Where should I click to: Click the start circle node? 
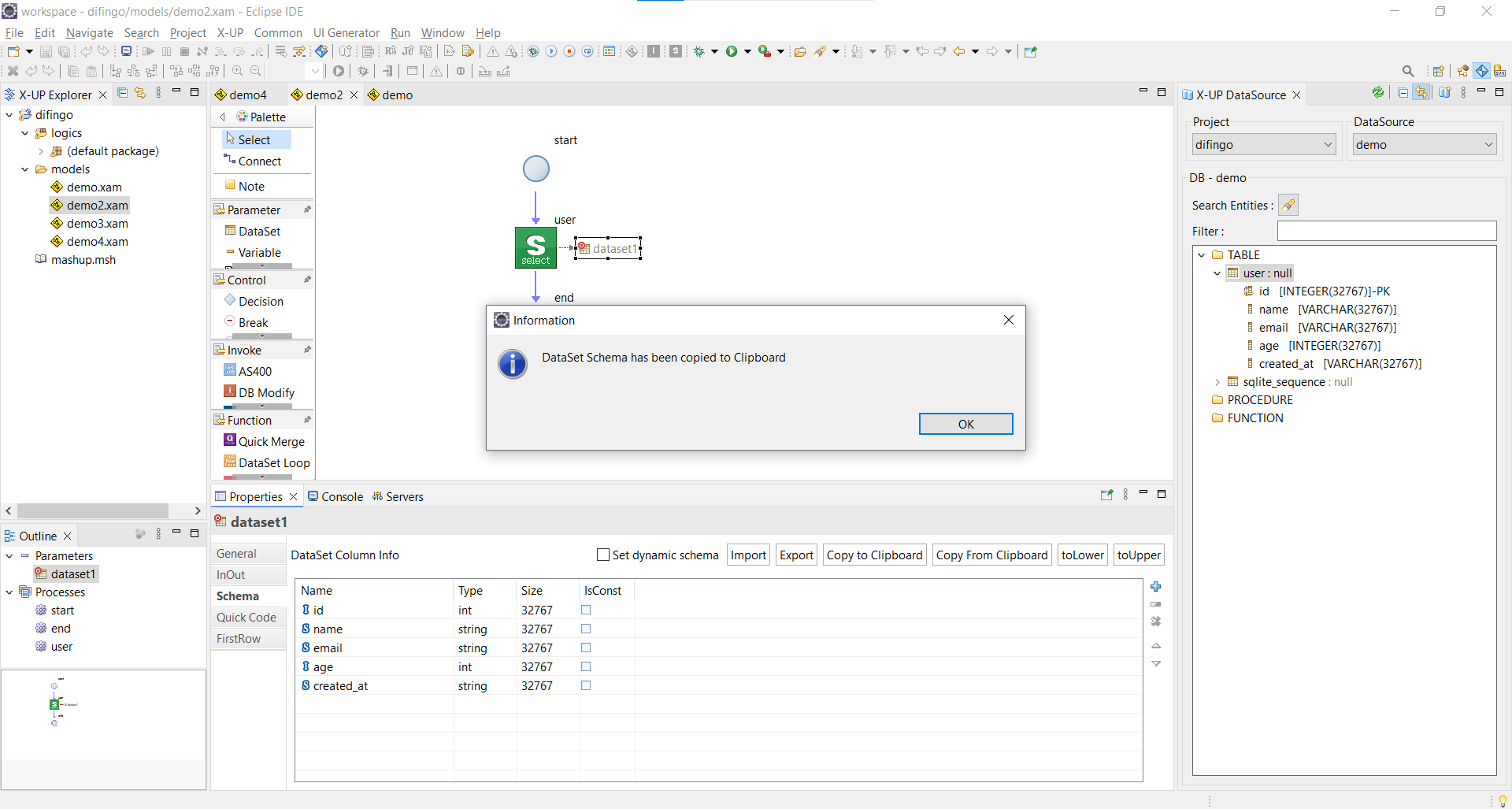click(x=535, y=169)
